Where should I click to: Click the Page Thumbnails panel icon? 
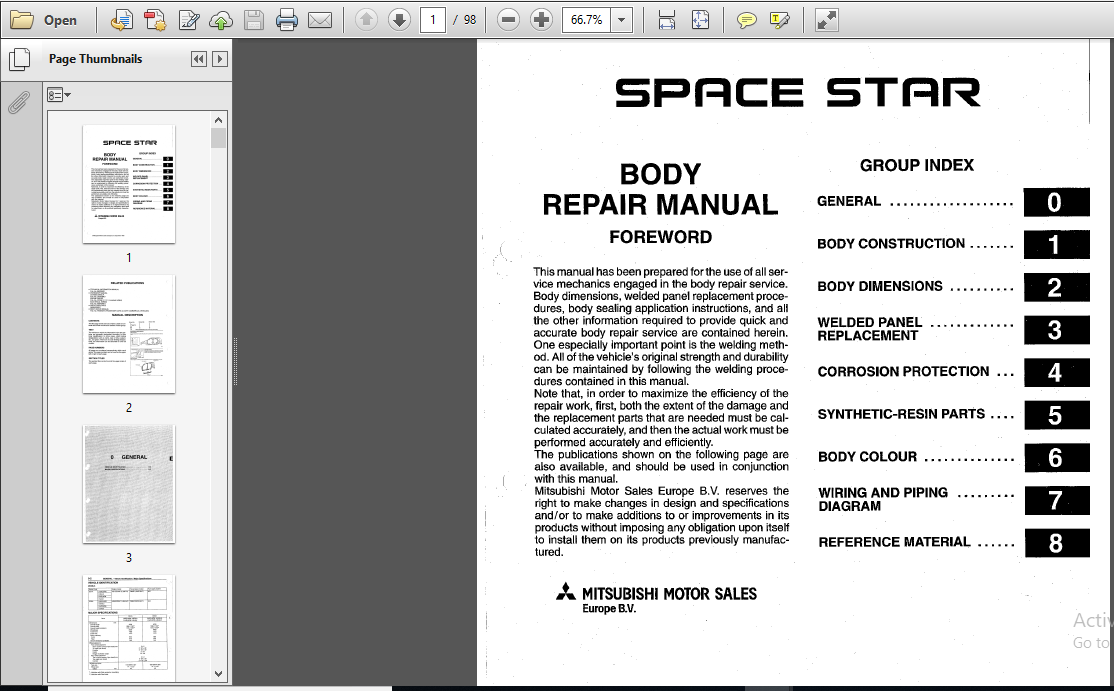pyautogui.click(x=19, y=60)
